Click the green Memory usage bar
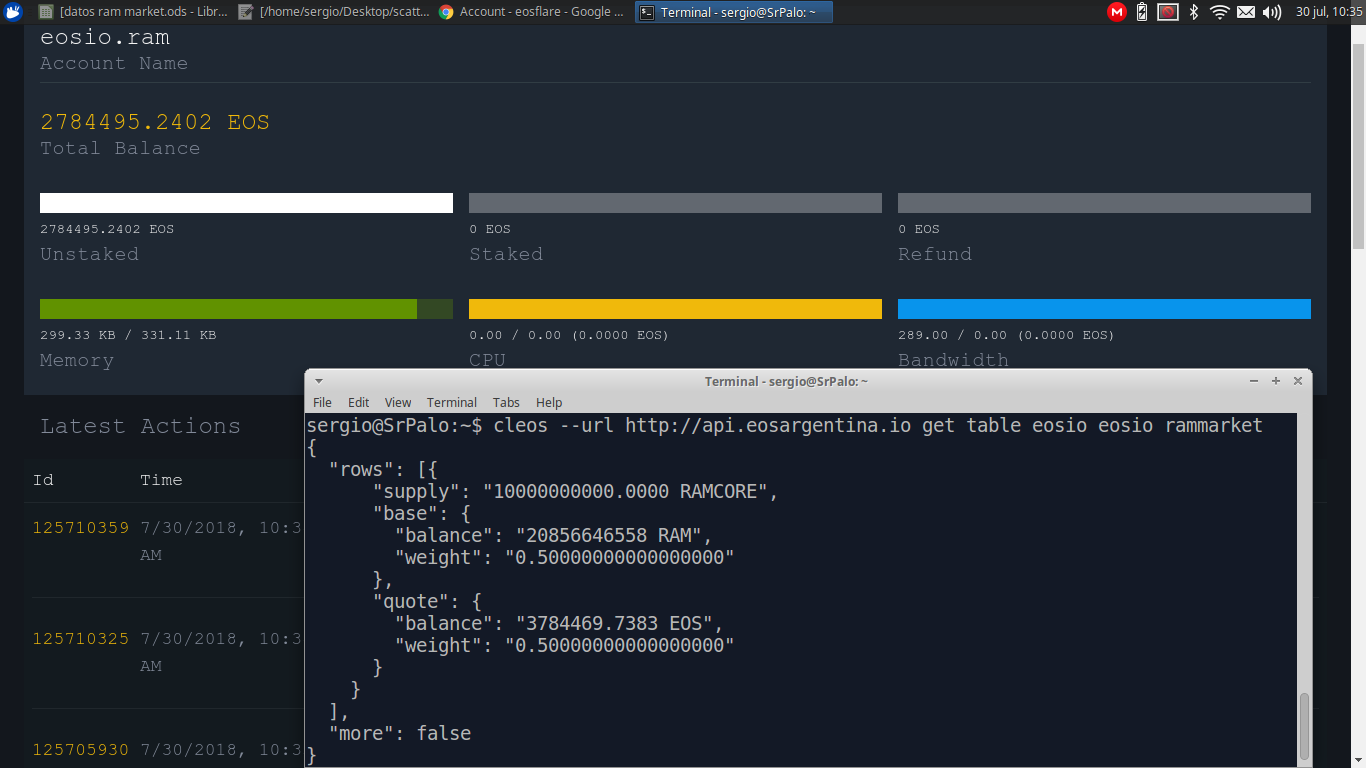The height and width of the screenshot is (768, 1366). pos(246,309)
